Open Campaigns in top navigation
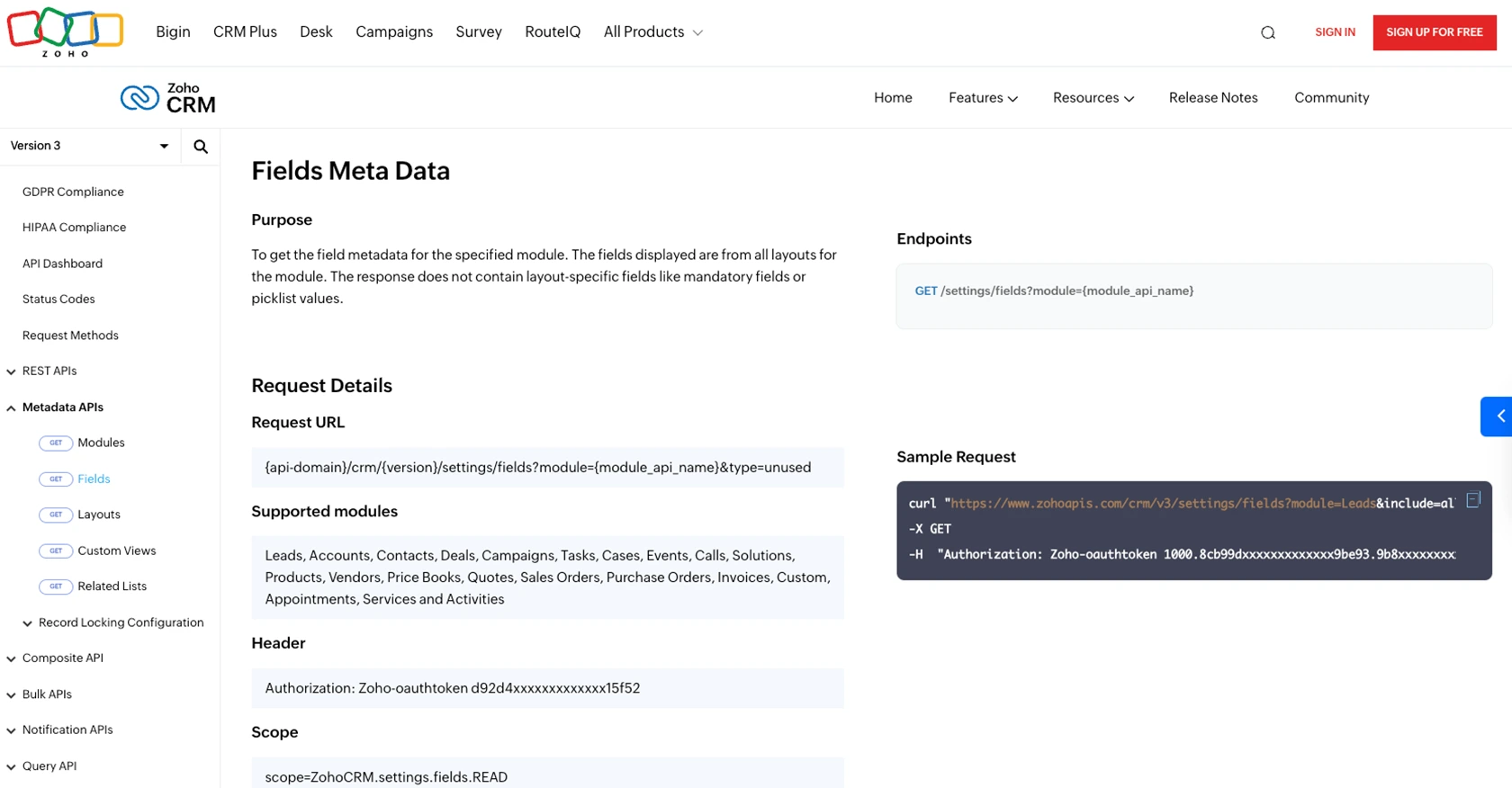Image resolution: width=1512 pixels, height=788 pixels. coord(394,31)
